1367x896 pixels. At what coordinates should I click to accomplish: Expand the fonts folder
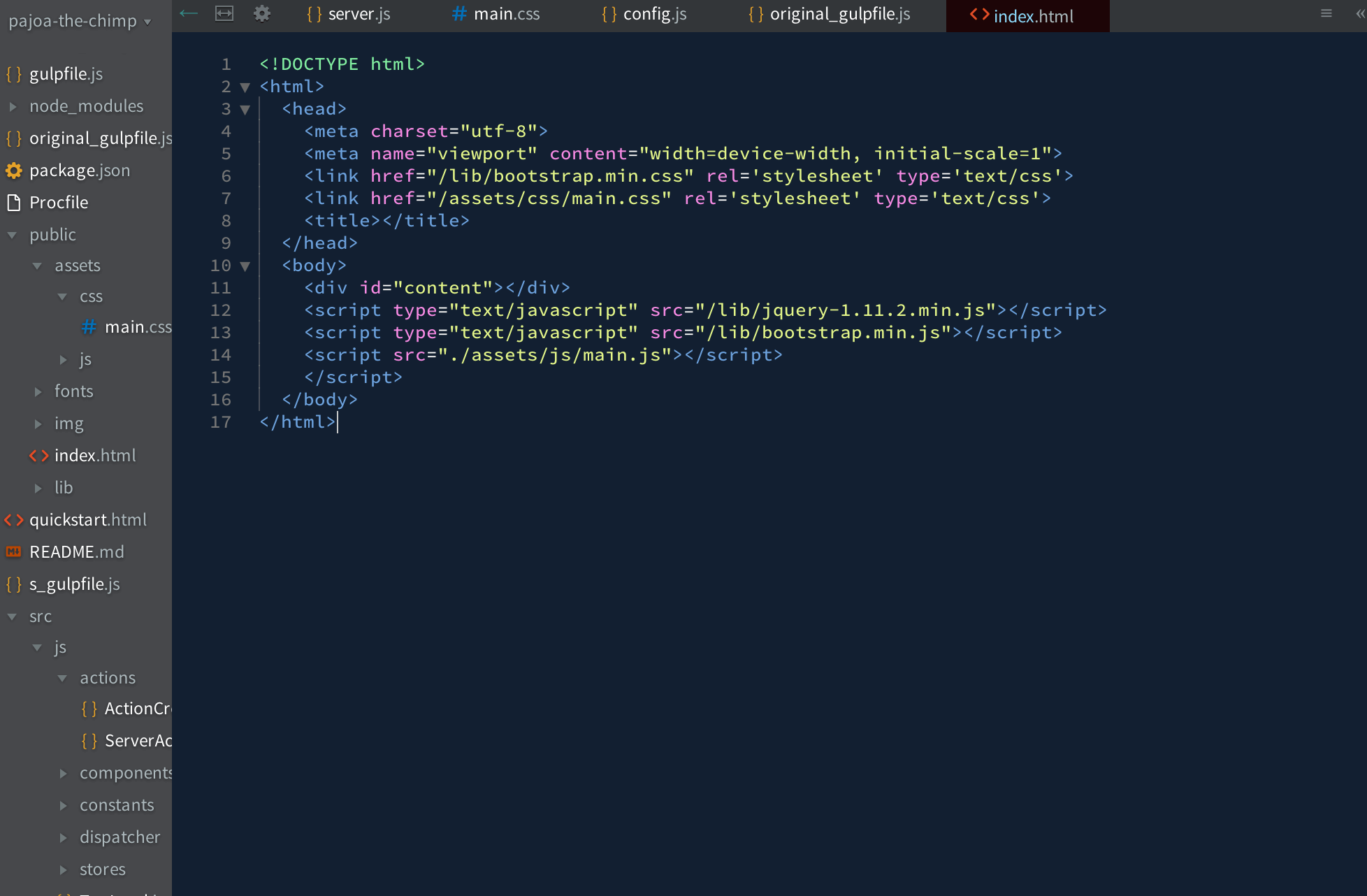38,391
